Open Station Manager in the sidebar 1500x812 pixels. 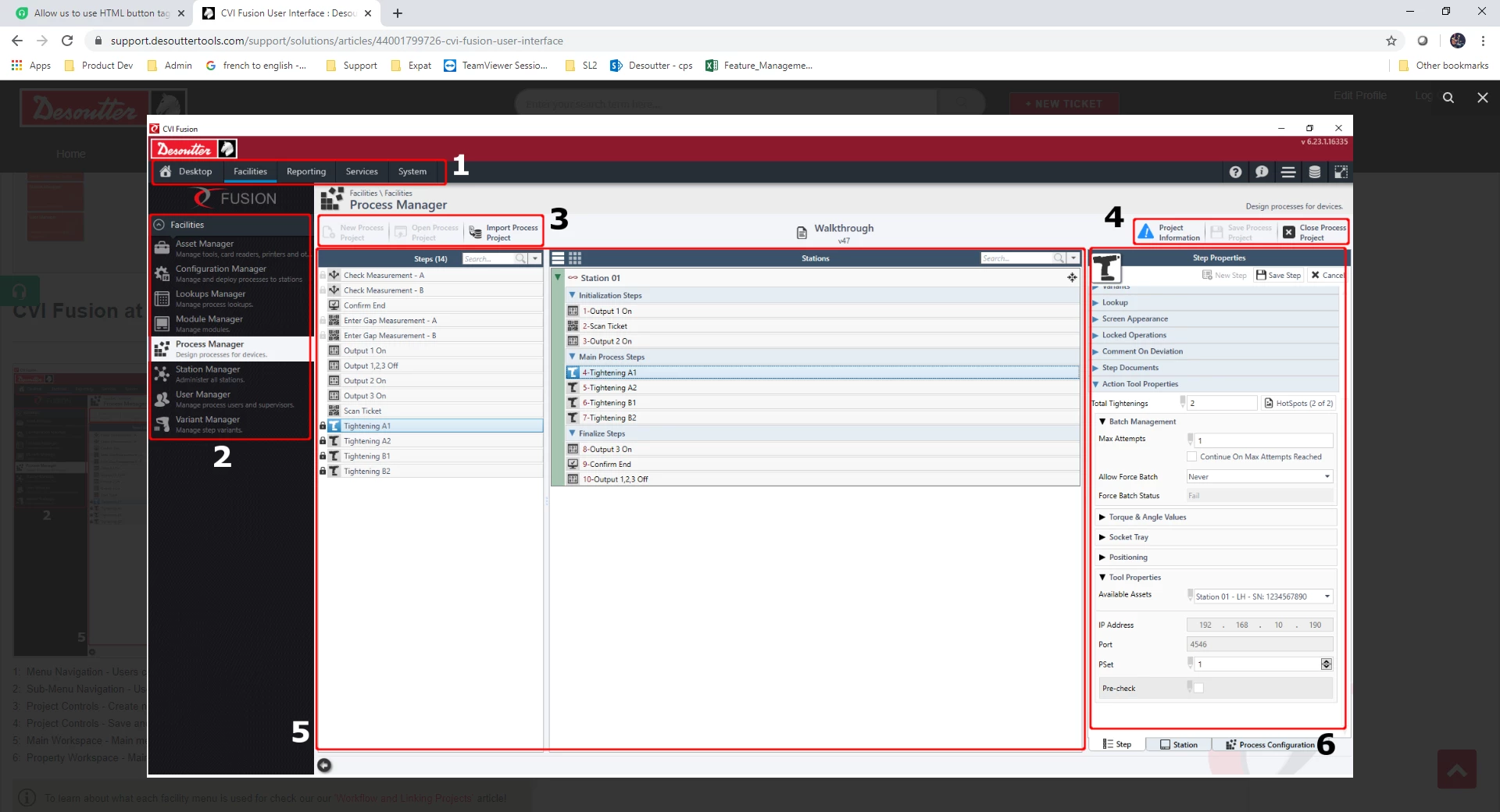pyautogui.click(x=231, y=374)
